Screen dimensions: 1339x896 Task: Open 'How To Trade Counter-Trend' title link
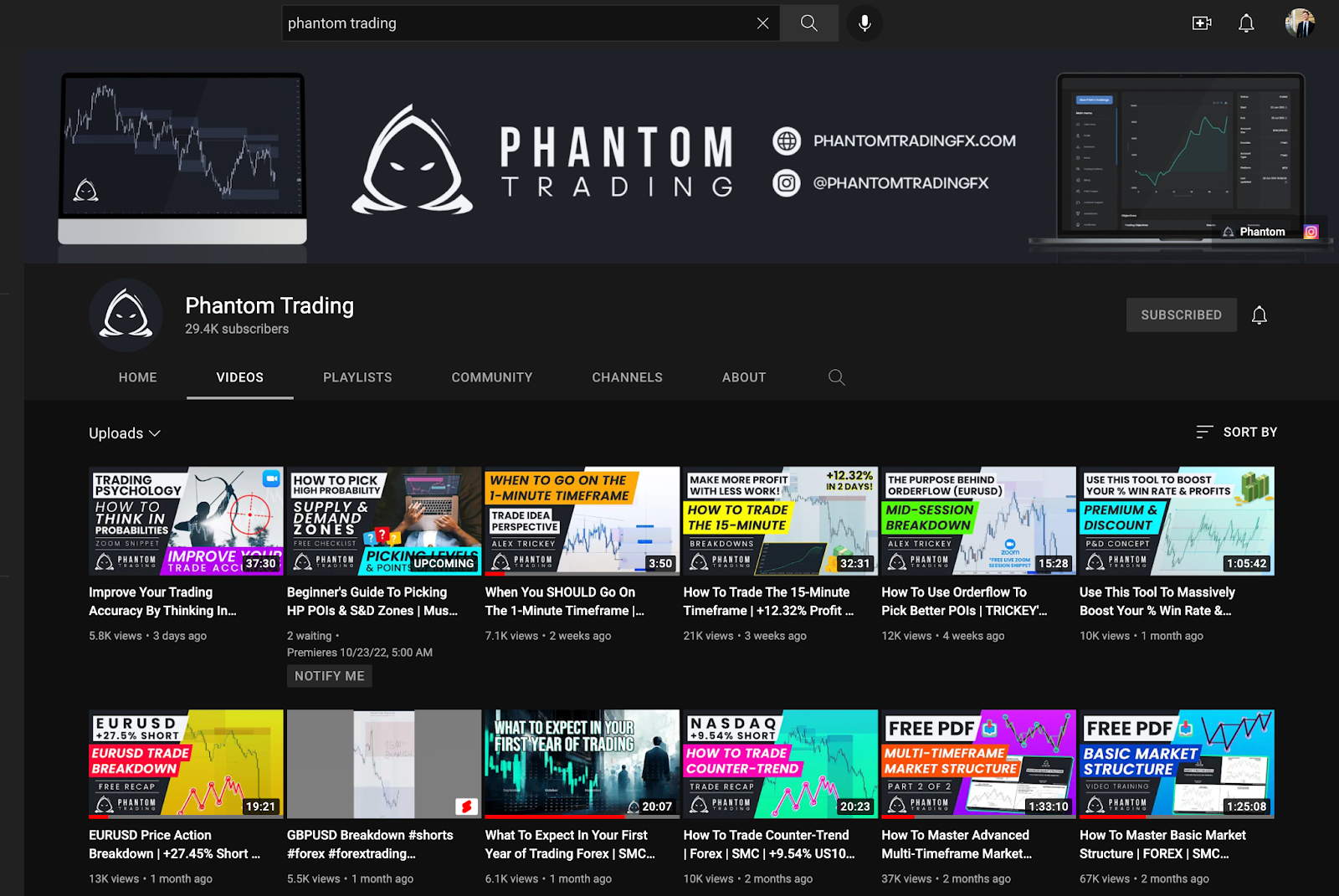pyautogui.click(x=769, y=844)
